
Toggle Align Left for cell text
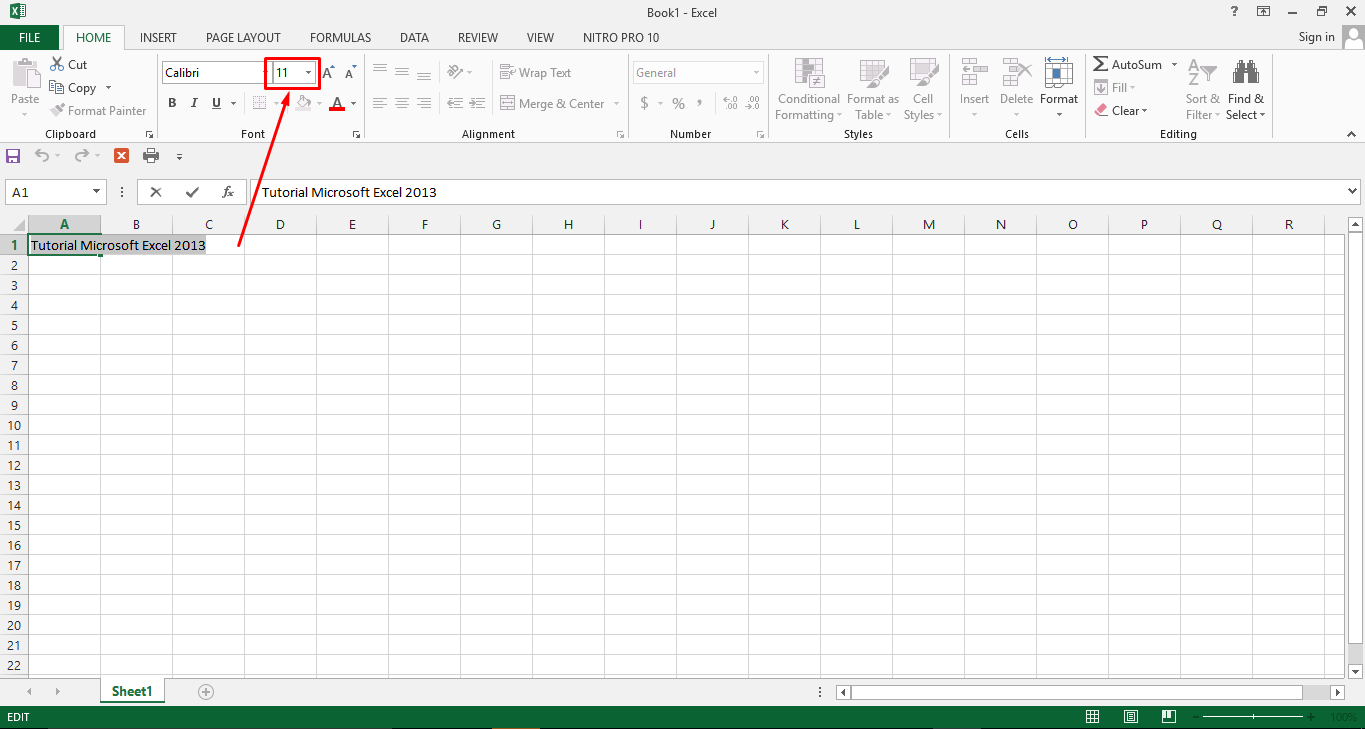(380, 103)
